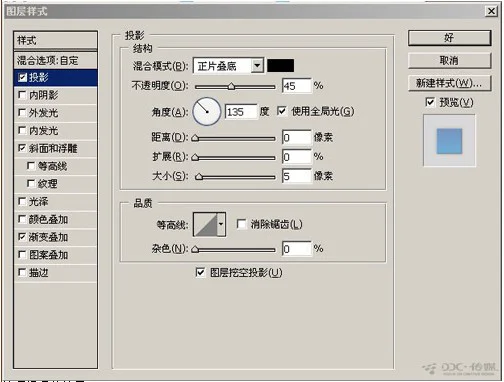Uncheck 图层挖空投影 checkbox
504x382 pixels.
coord(200,272)
